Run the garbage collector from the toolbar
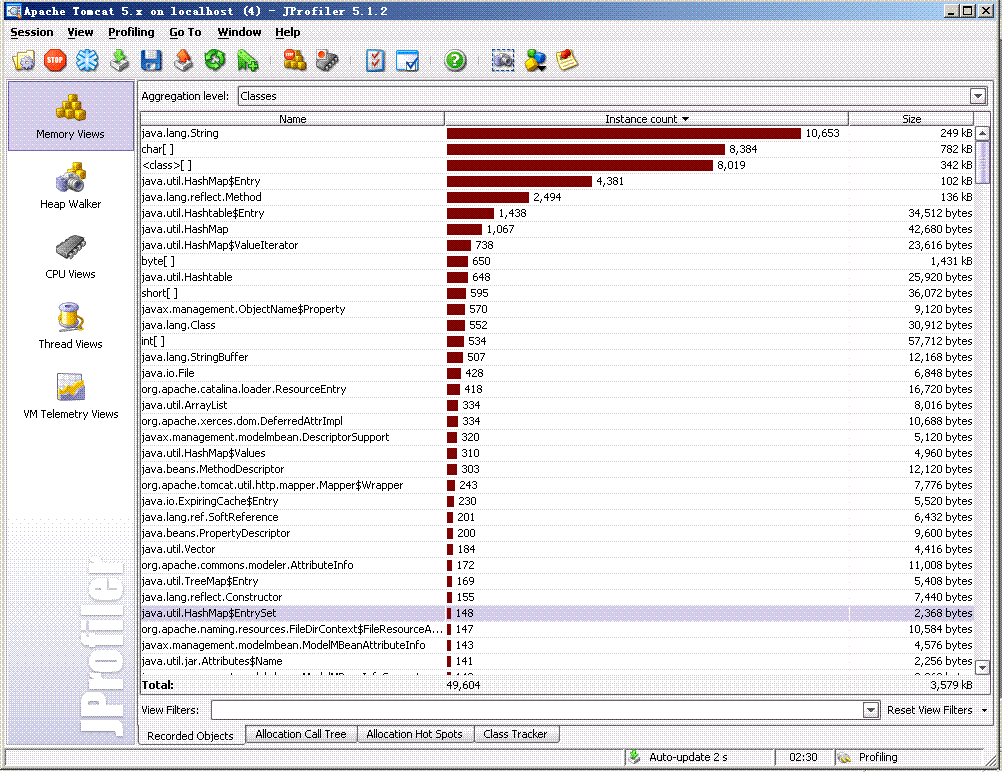1002x772 pixels. 214,60
